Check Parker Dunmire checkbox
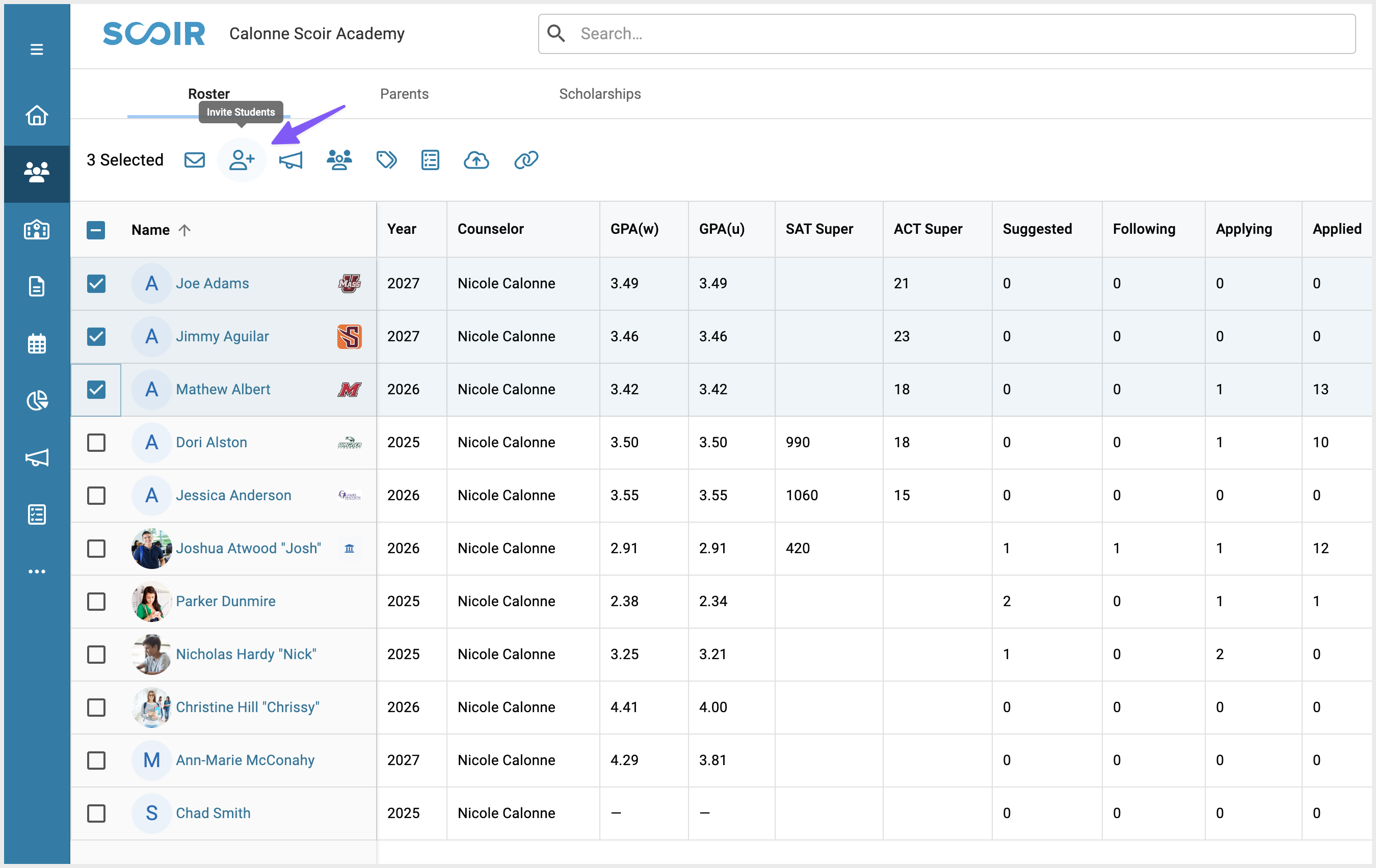 click(96, 601)
